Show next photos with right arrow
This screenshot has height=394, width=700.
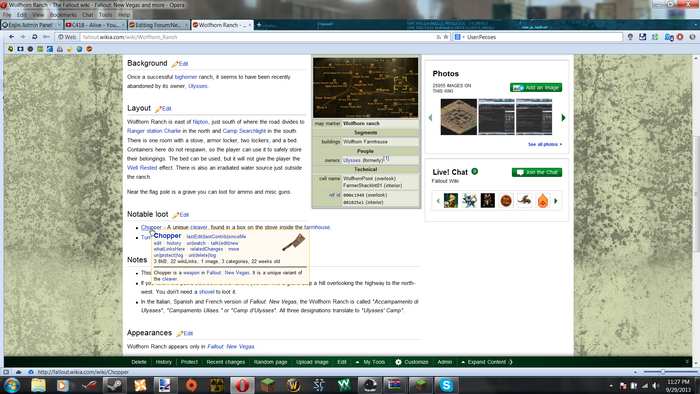[x=563, y=118]
